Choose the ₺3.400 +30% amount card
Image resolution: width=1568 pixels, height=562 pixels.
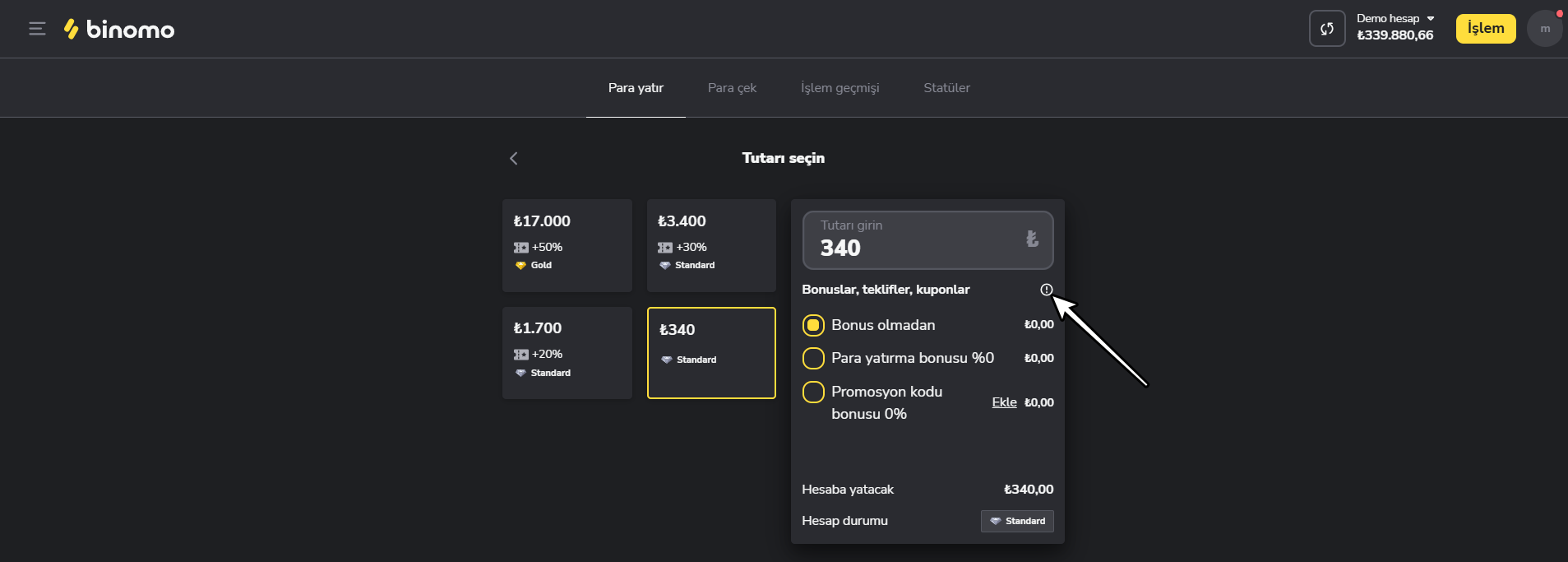click(x=711, y=245)
